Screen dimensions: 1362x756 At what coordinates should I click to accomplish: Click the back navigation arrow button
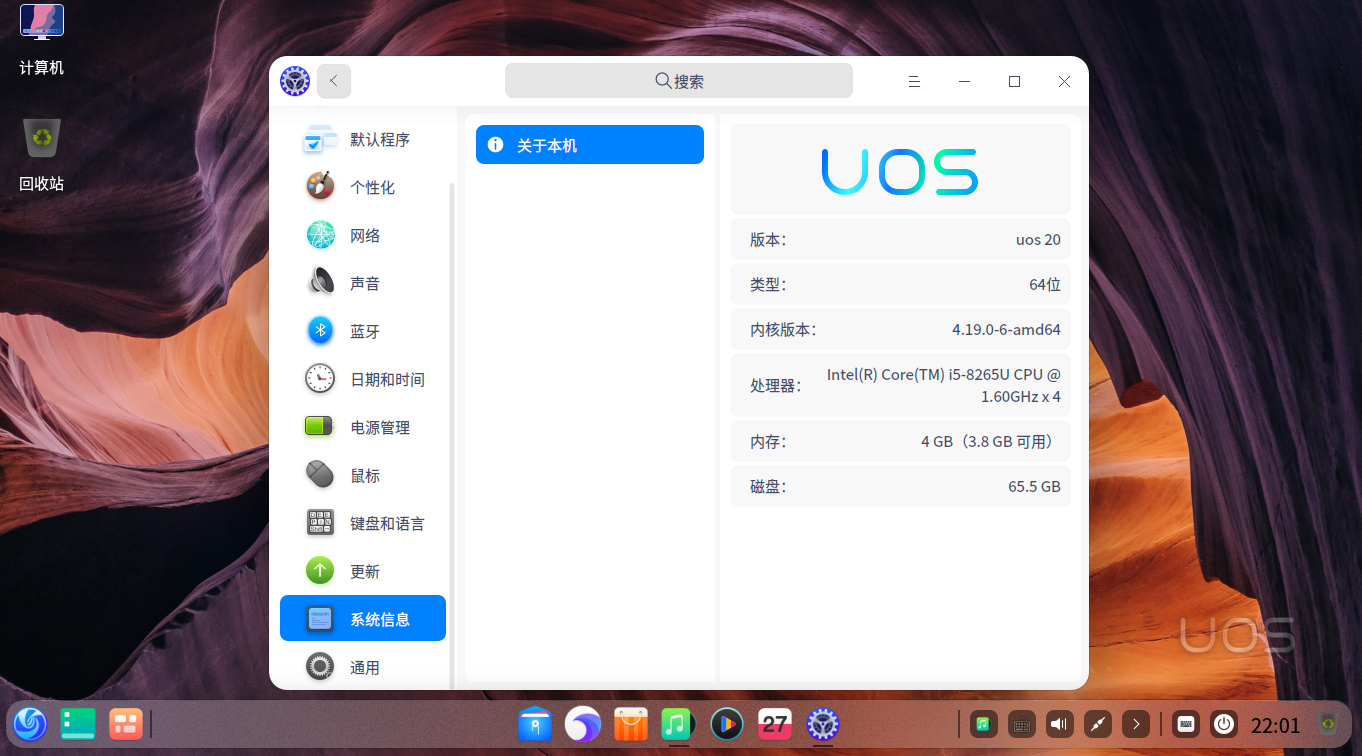click(333, 81)
